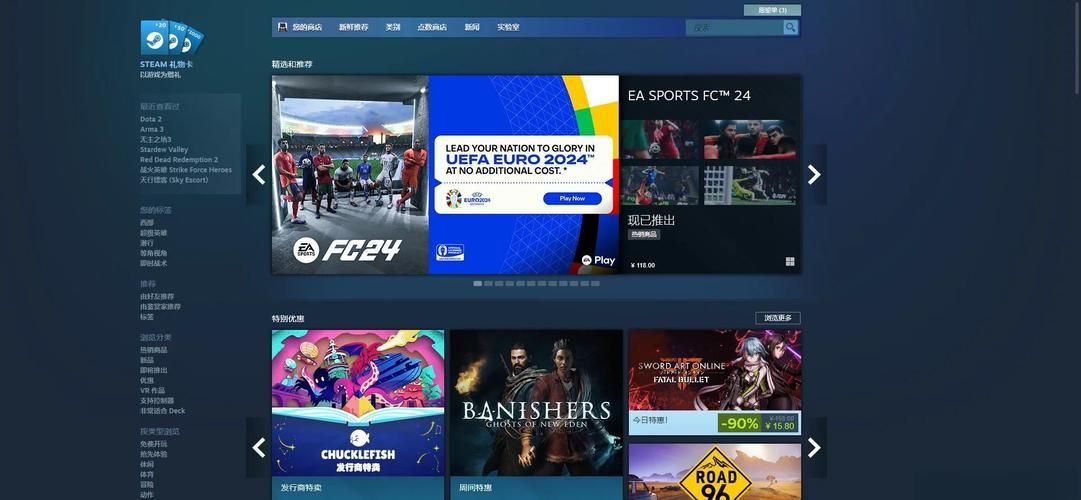The height and width of the screenshot is (500, 1081).
Task: Go to previous featured carousel game
Action: pyautogui.click(x=259, y=175)
